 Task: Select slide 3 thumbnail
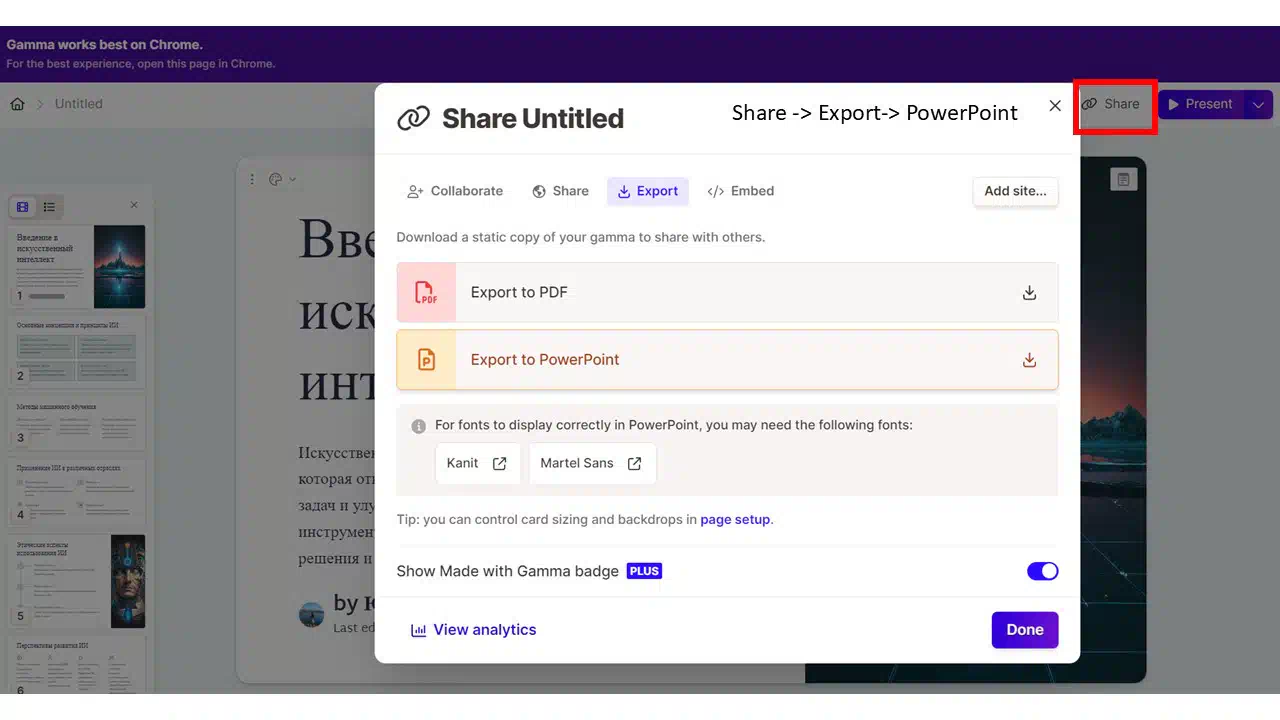(78, 422)
